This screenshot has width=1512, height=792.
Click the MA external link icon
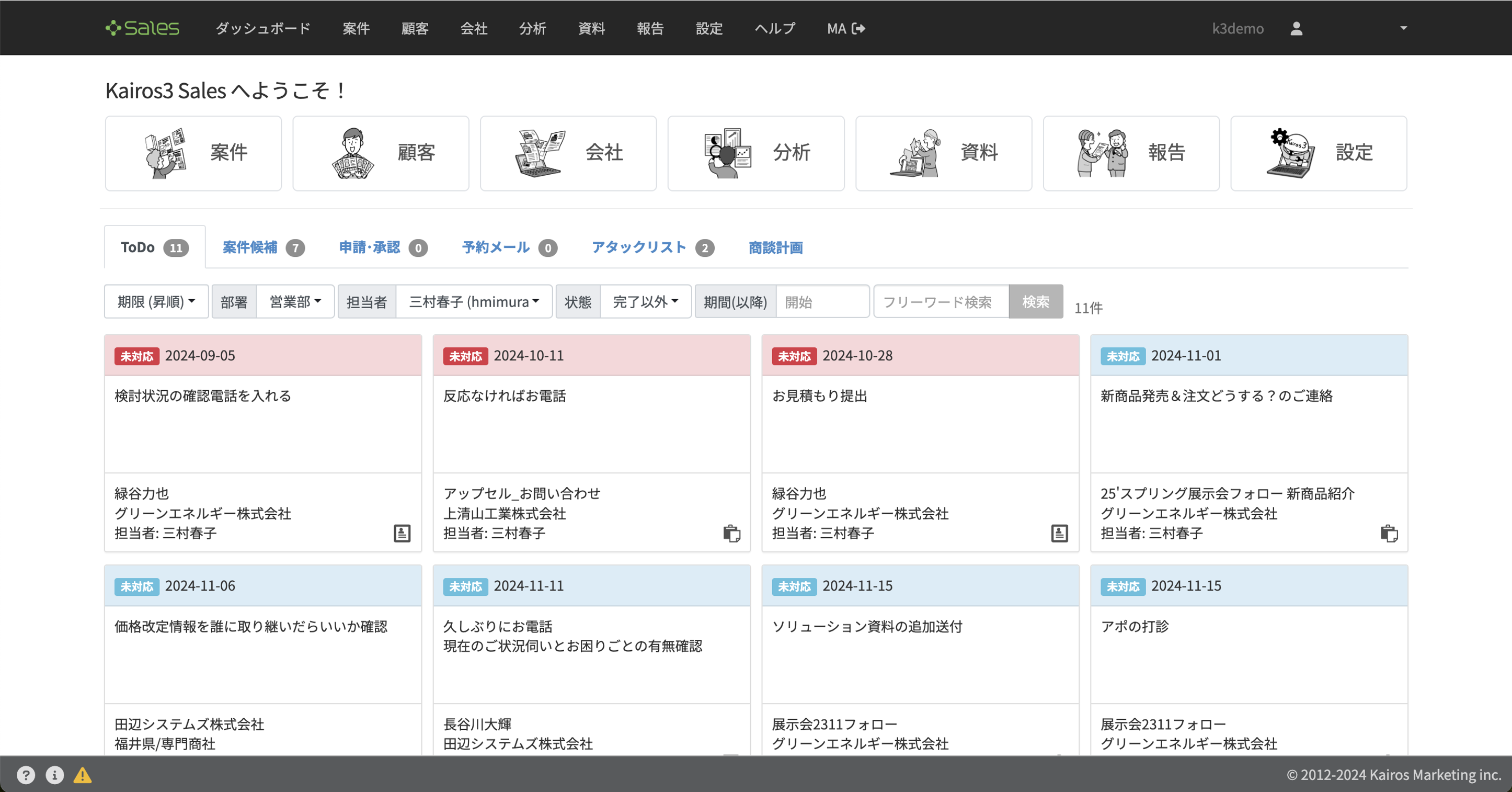click(858, 28)
